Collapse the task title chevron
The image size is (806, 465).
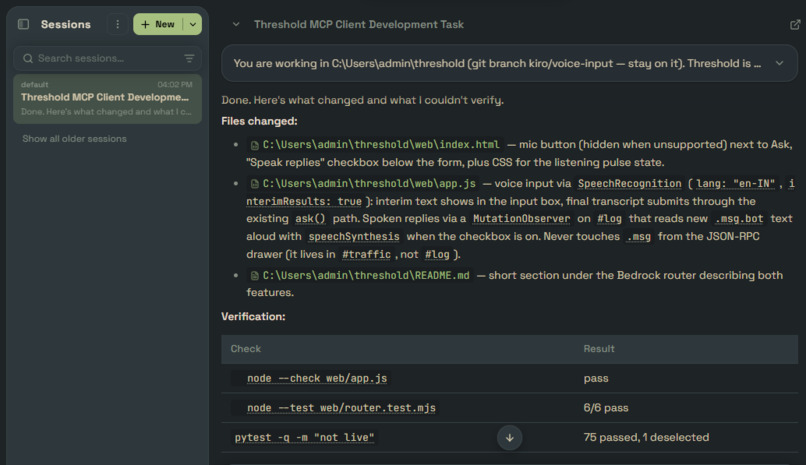coord(236,24)
